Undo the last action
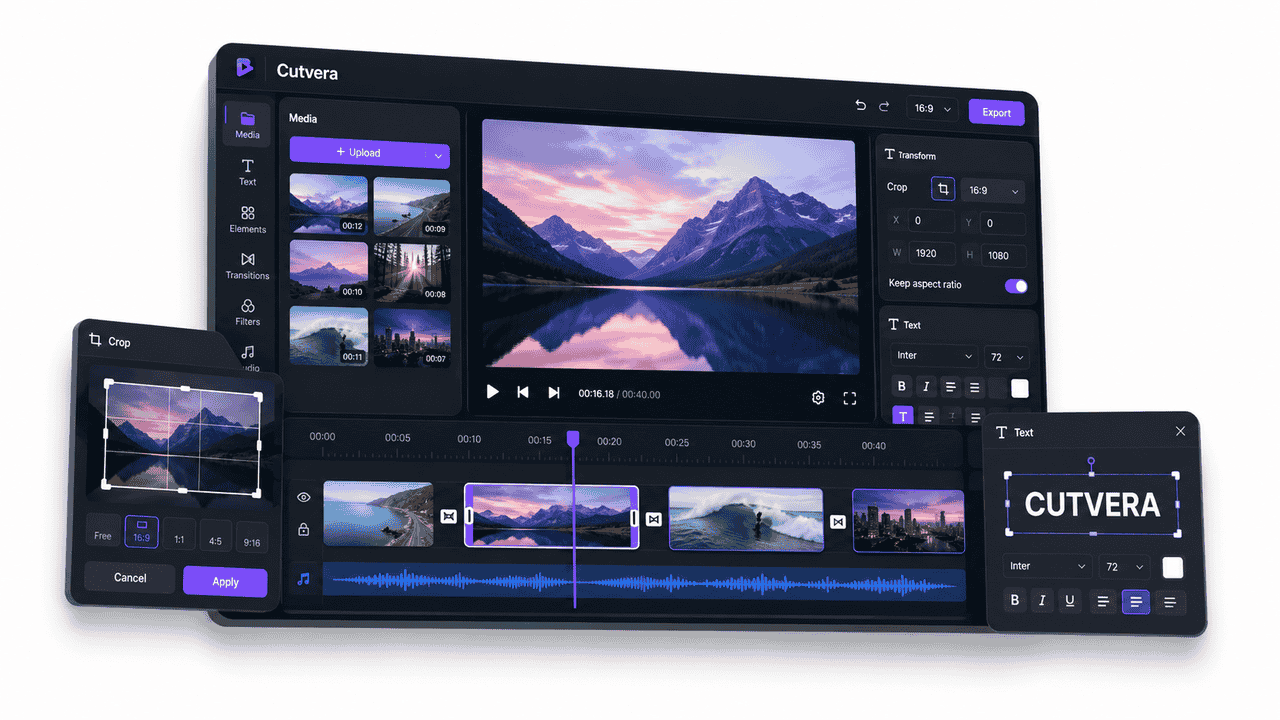The height and width of the screenshot is (720, 1280). pos(860,107)
